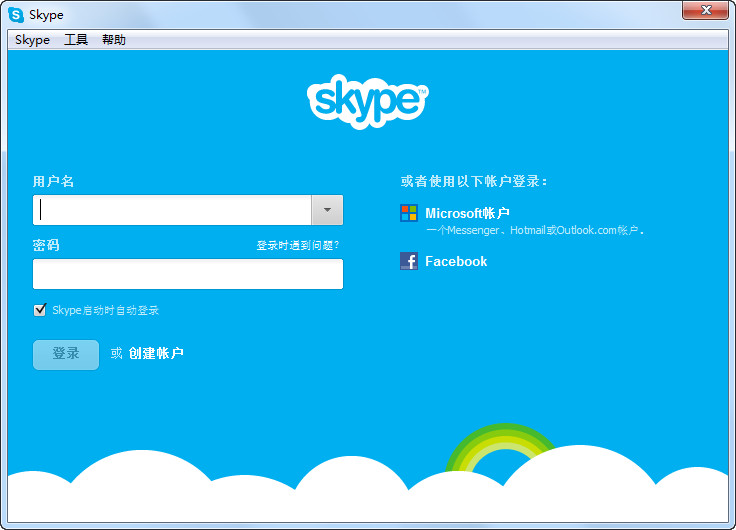Focus the 密码 password field

coord(188,274)
